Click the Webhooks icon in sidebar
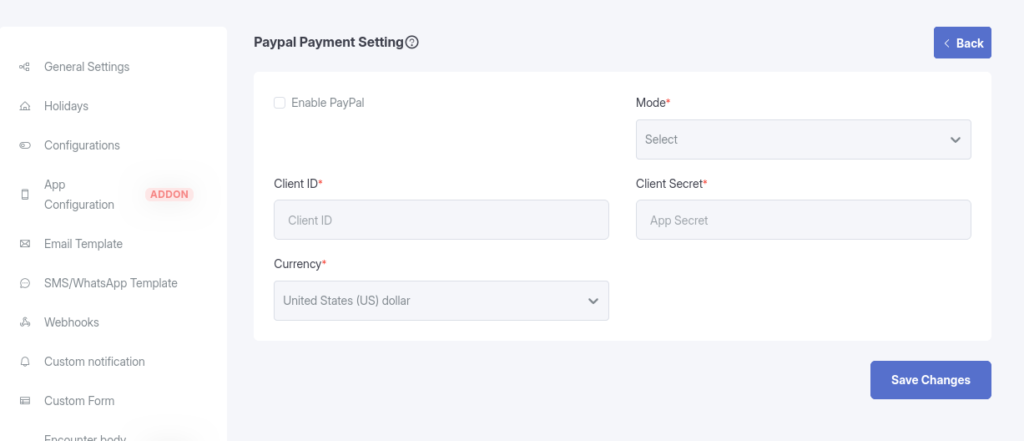The height and width of the screenshot is (441, 1024). (x=24, y=323)
